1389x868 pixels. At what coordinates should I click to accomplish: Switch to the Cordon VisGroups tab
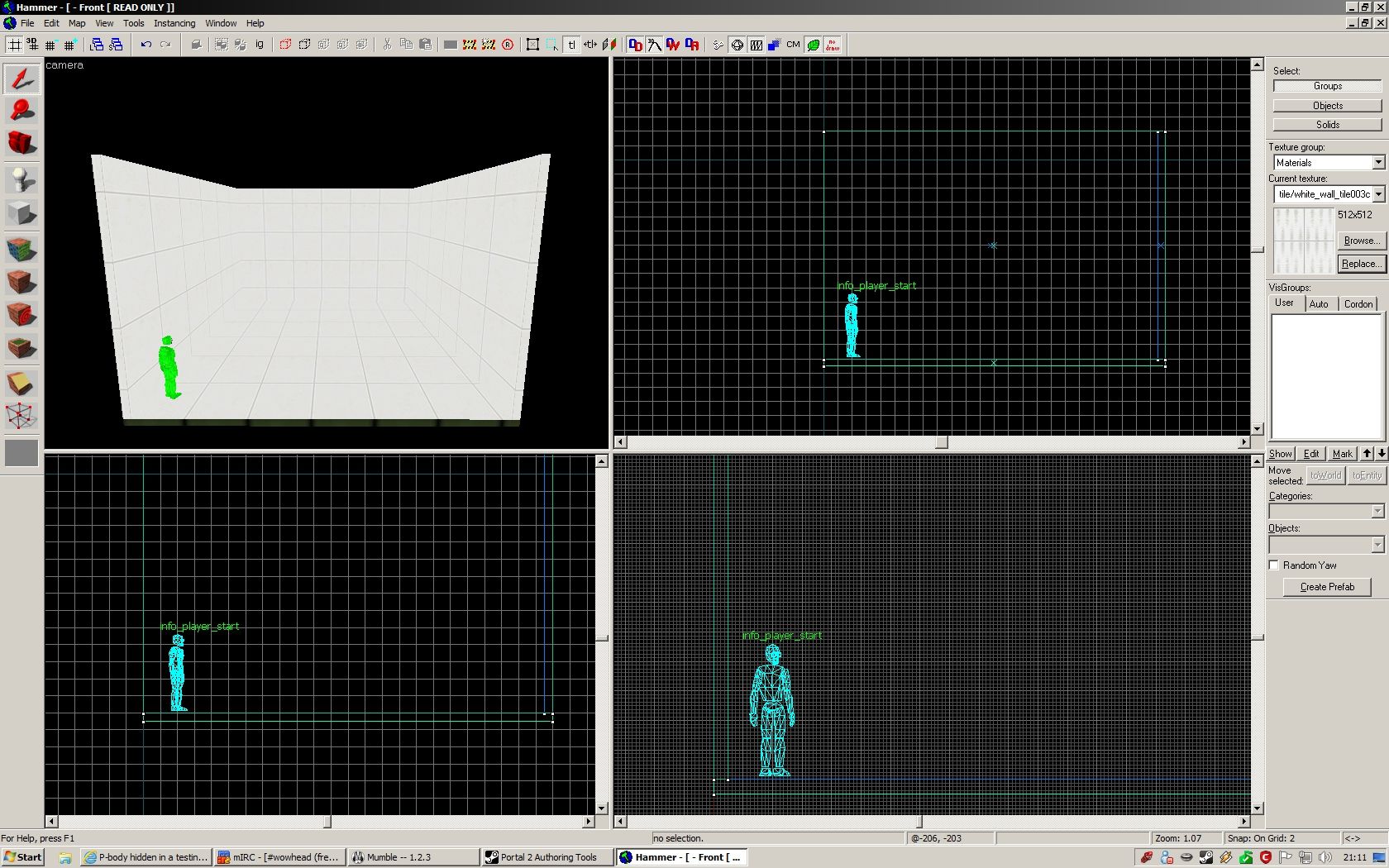pyautogui.click(x=1358, y=304)
